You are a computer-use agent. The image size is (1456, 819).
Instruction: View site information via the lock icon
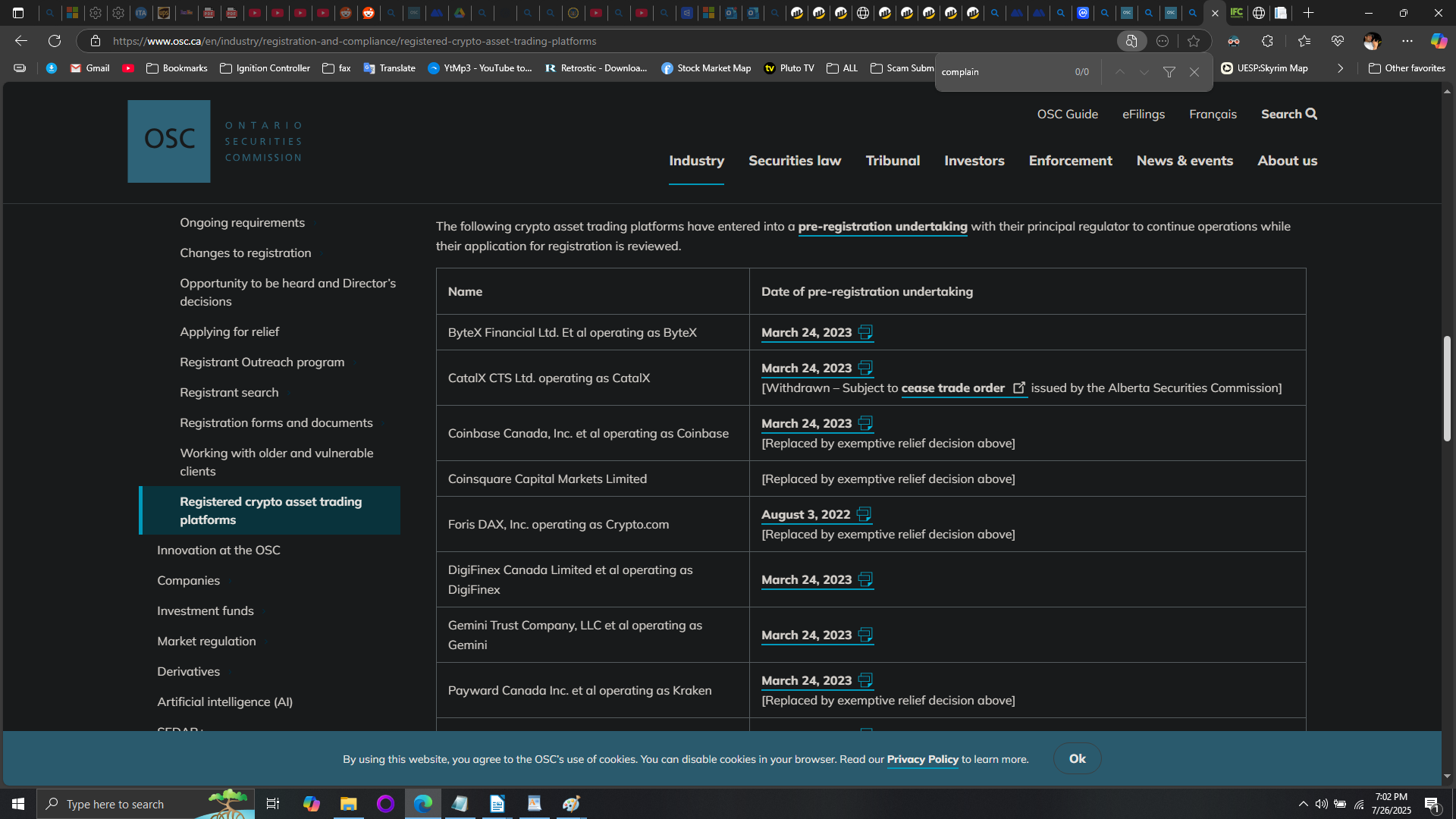(95, 41)
